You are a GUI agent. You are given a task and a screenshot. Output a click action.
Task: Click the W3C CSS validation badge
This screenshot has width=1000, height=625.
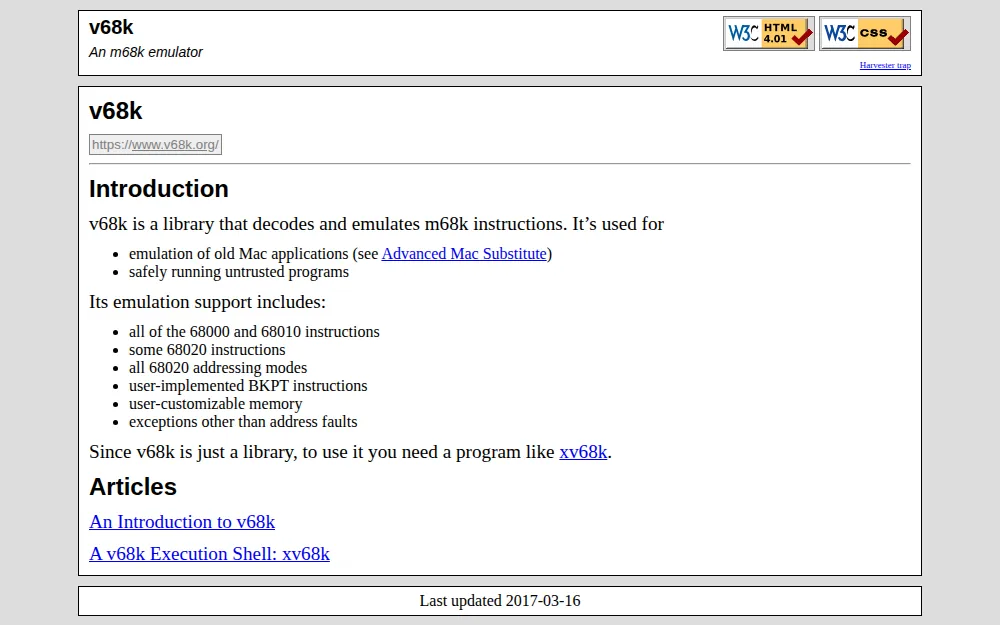click(865, 33)
